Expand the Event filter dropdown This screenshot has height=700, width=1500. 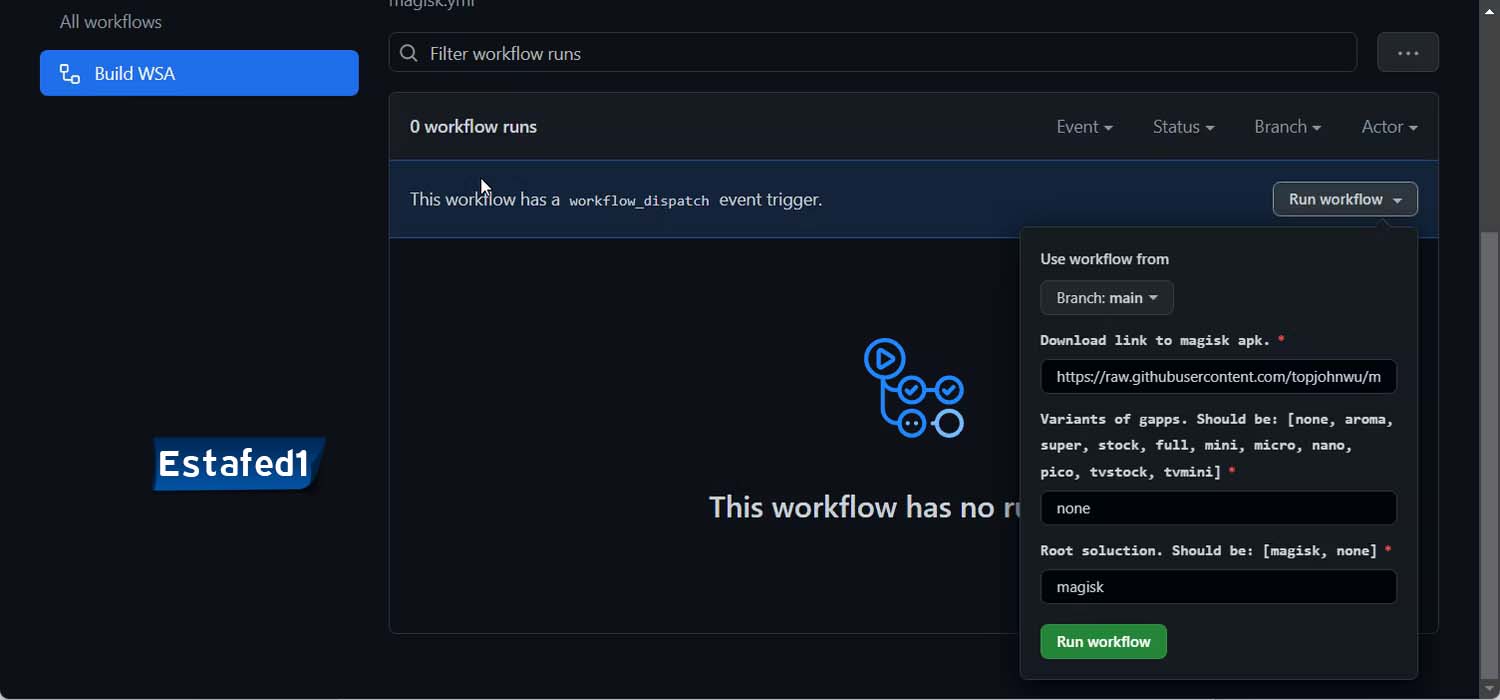click(1084, 127)
